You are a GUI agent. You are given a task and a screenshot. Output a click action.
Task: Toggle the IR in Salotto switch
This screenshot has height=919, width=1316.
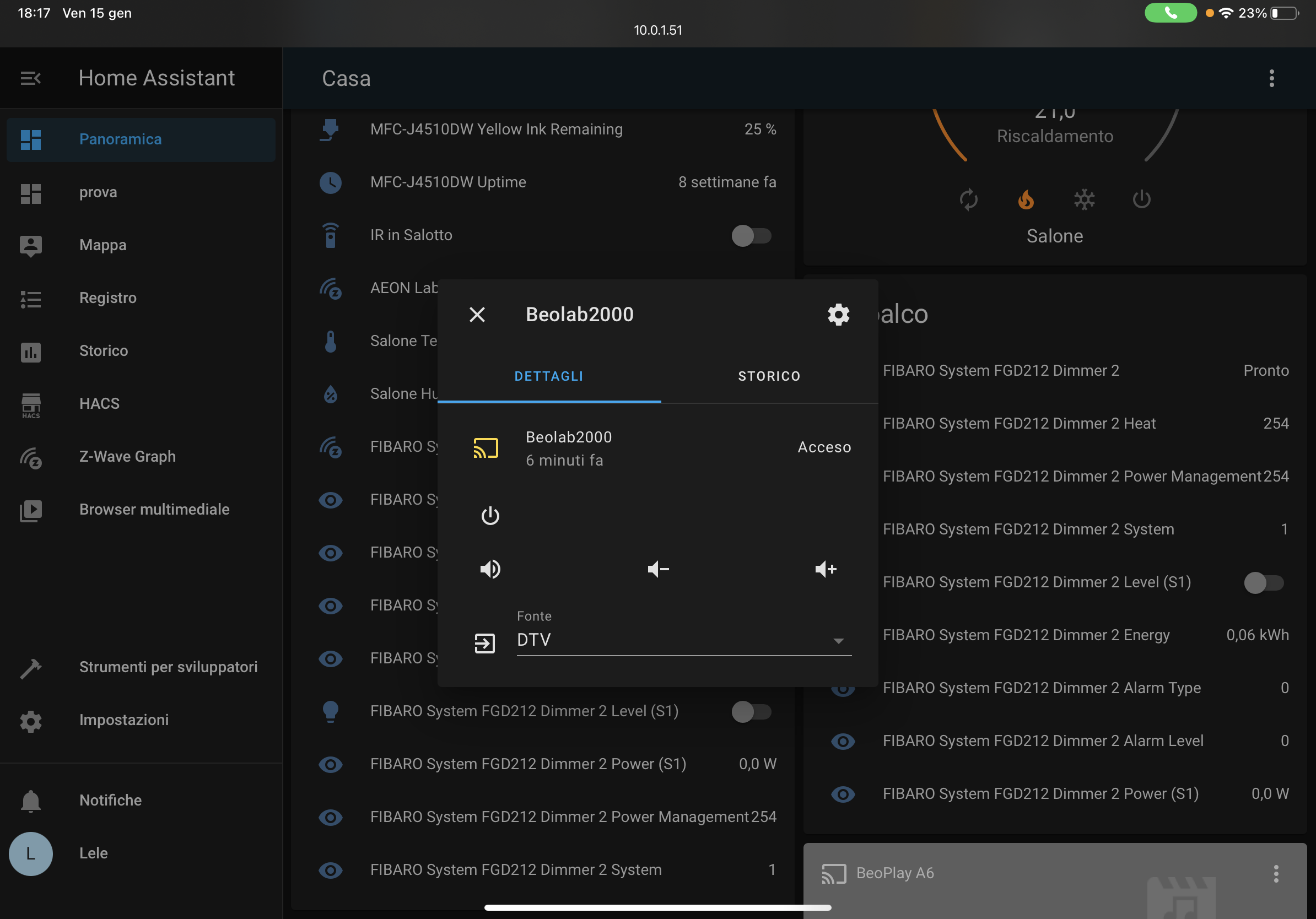(x=751, y=235)
